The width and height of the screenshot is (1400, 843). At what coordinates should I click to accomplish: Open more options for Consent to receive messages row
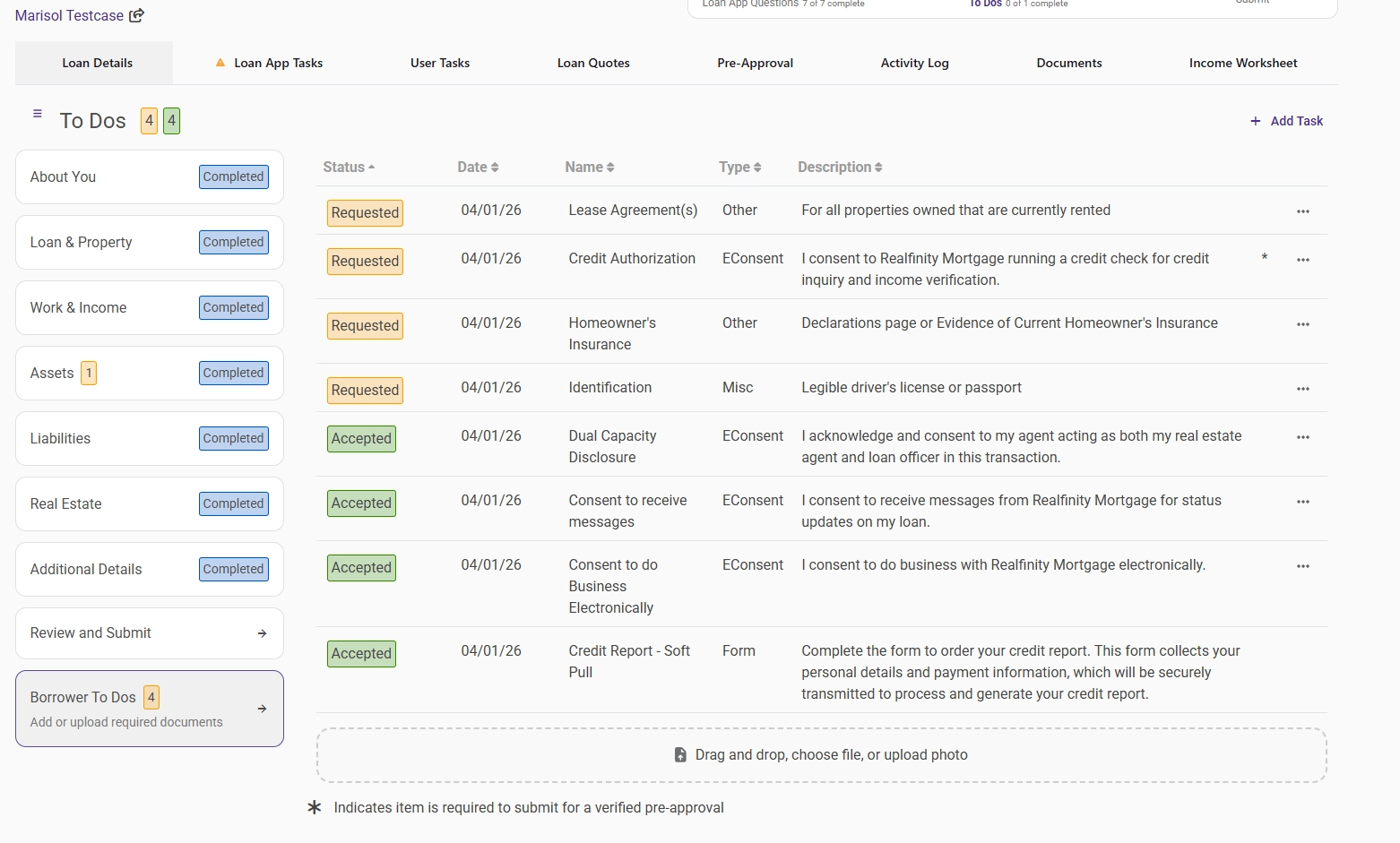point(1303,502)
